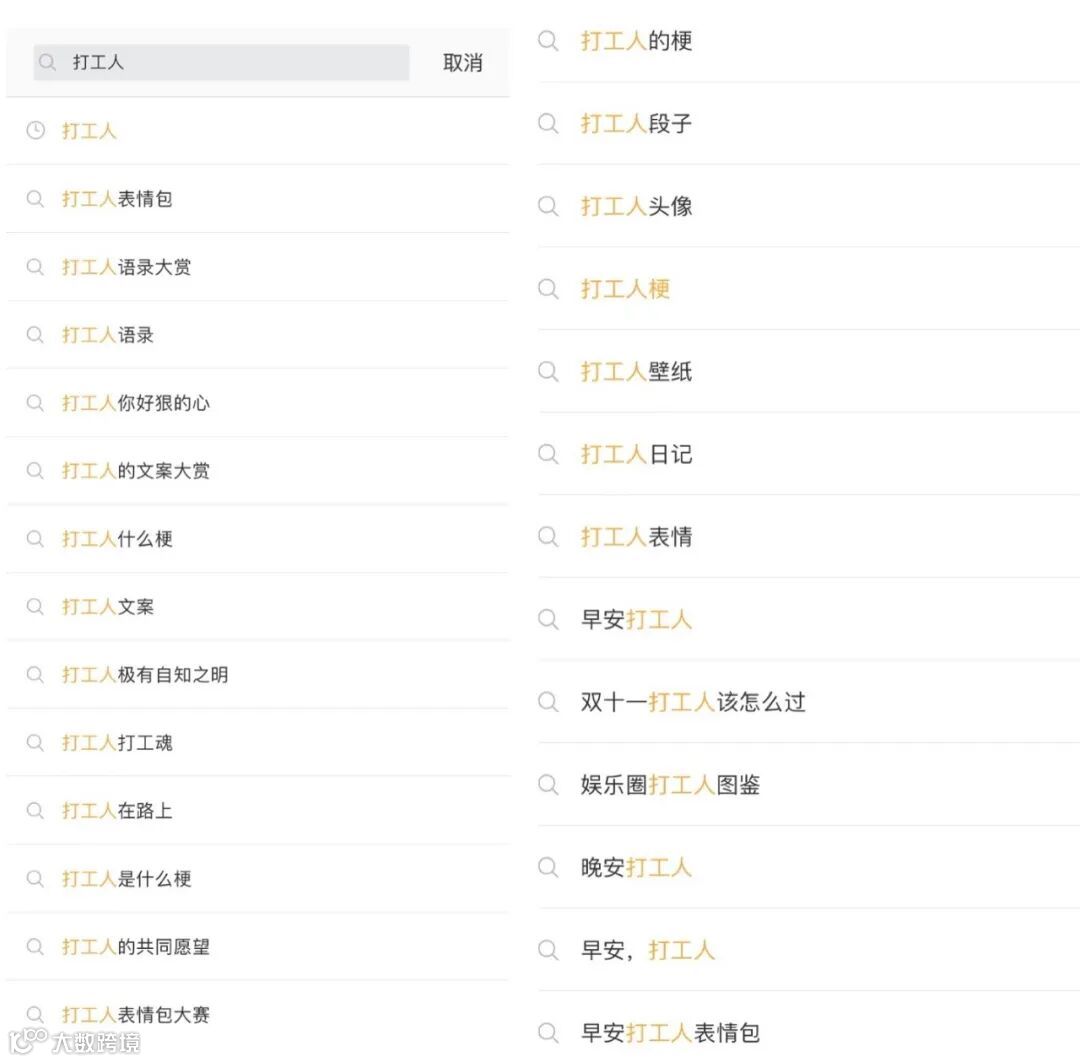Click the search icon next to 打工人文案
Screen dimensions: 1080x1062
tap(35, 606)
